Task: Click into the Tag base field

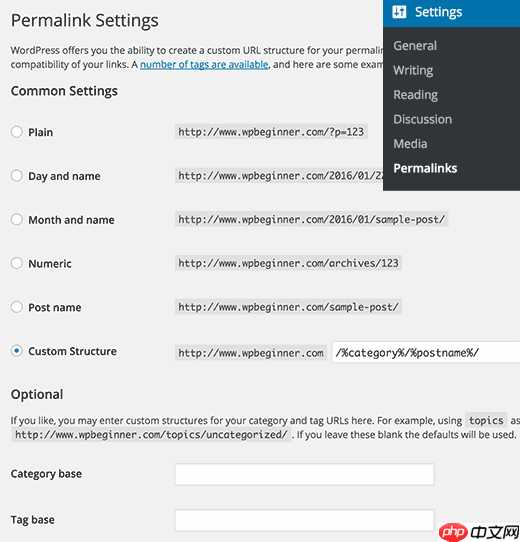Action: click(305, 520)
